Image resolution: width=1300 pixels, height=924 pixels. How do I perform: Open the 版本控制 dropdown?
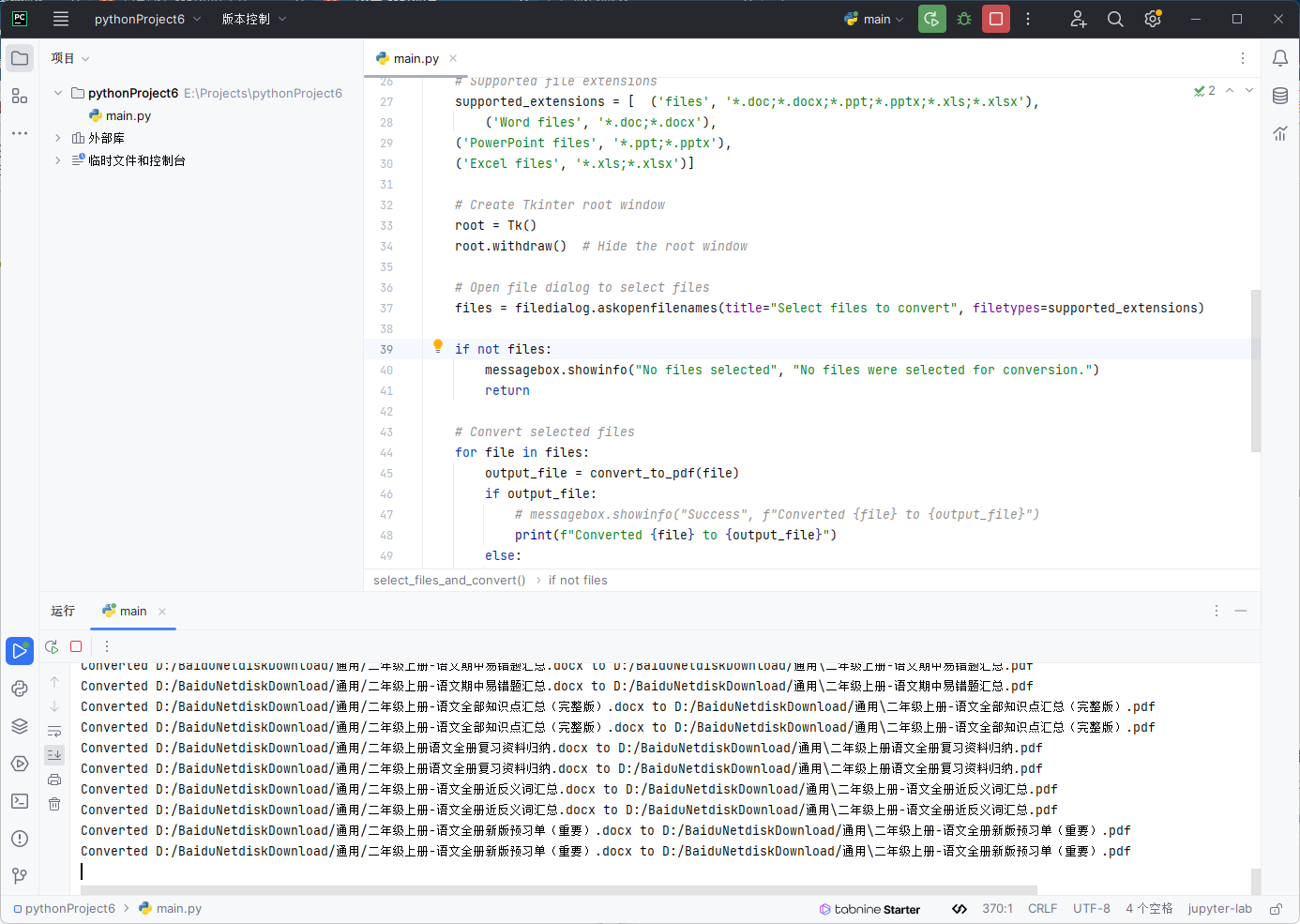(254, 19)
